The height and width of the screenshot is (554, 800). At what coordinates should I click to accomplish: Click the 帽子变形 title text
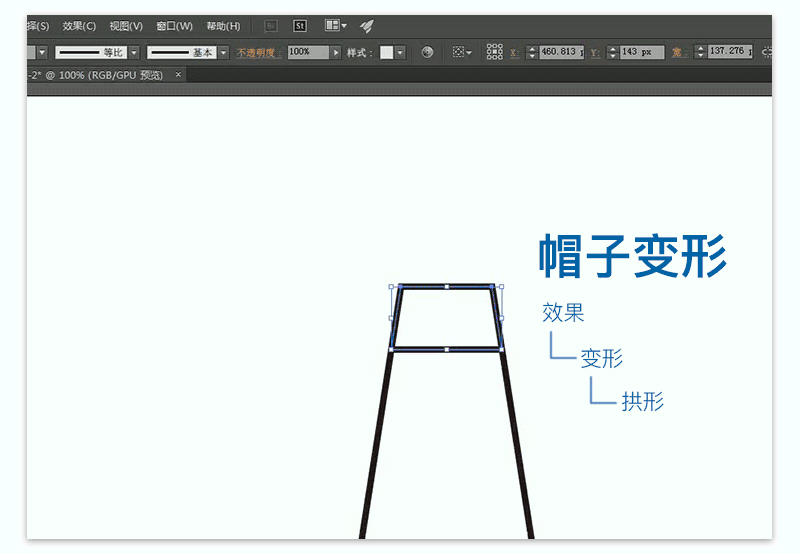click(x=633, y=256)
